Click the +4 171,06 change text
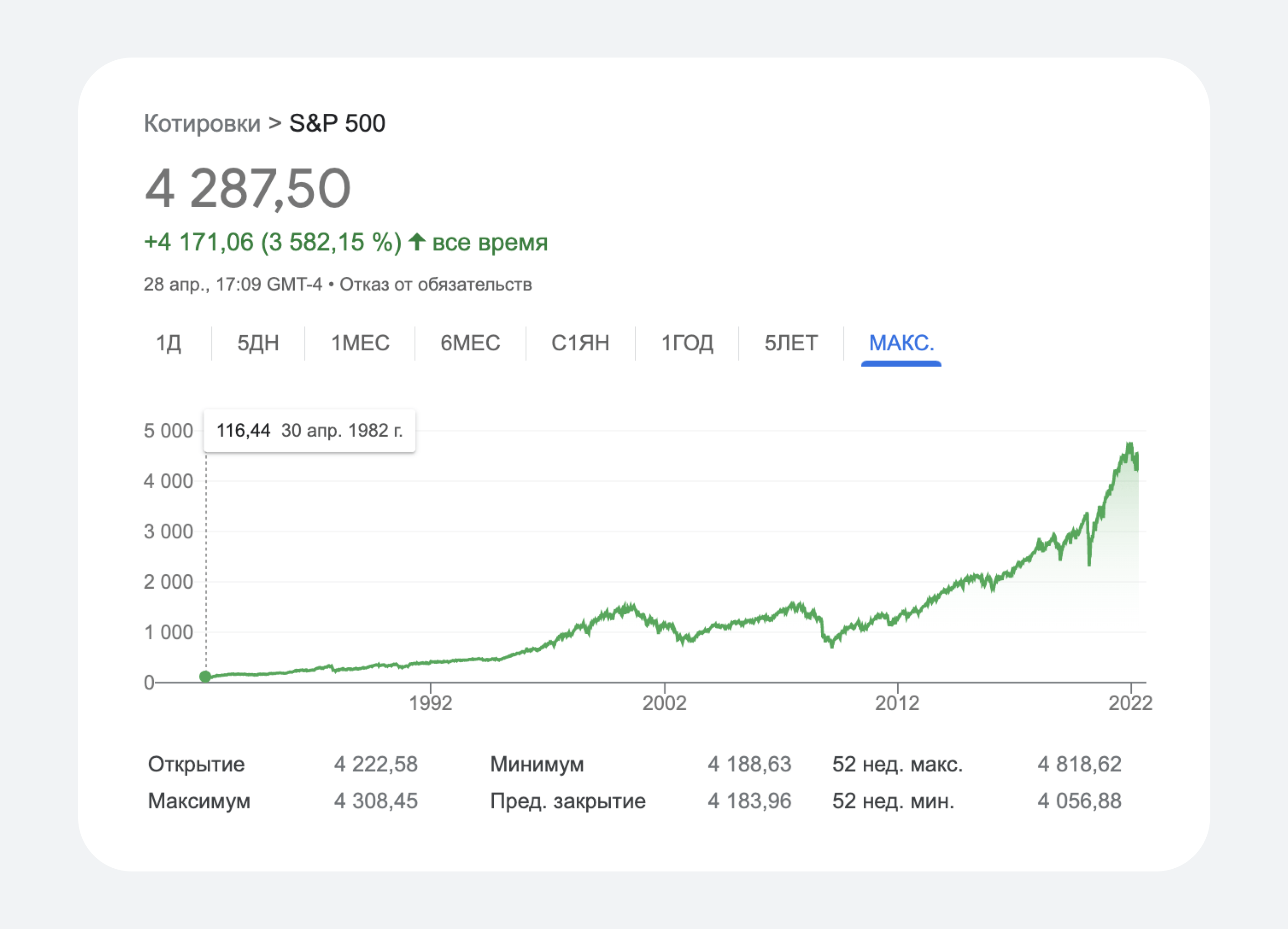Viewport: 1288px width, 929px height. point(199,243)
